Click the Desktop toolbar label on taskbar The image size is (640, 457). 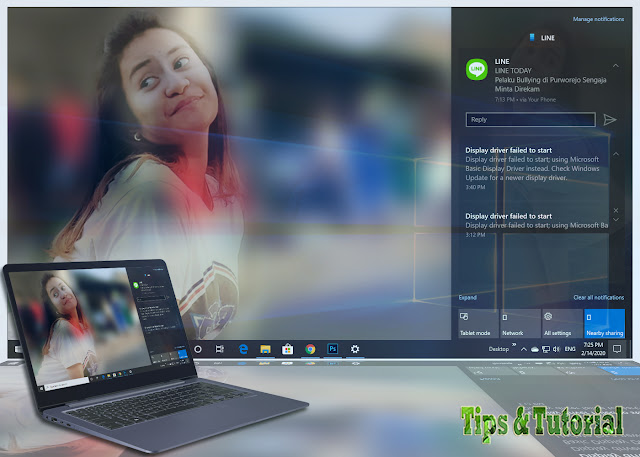499,349
